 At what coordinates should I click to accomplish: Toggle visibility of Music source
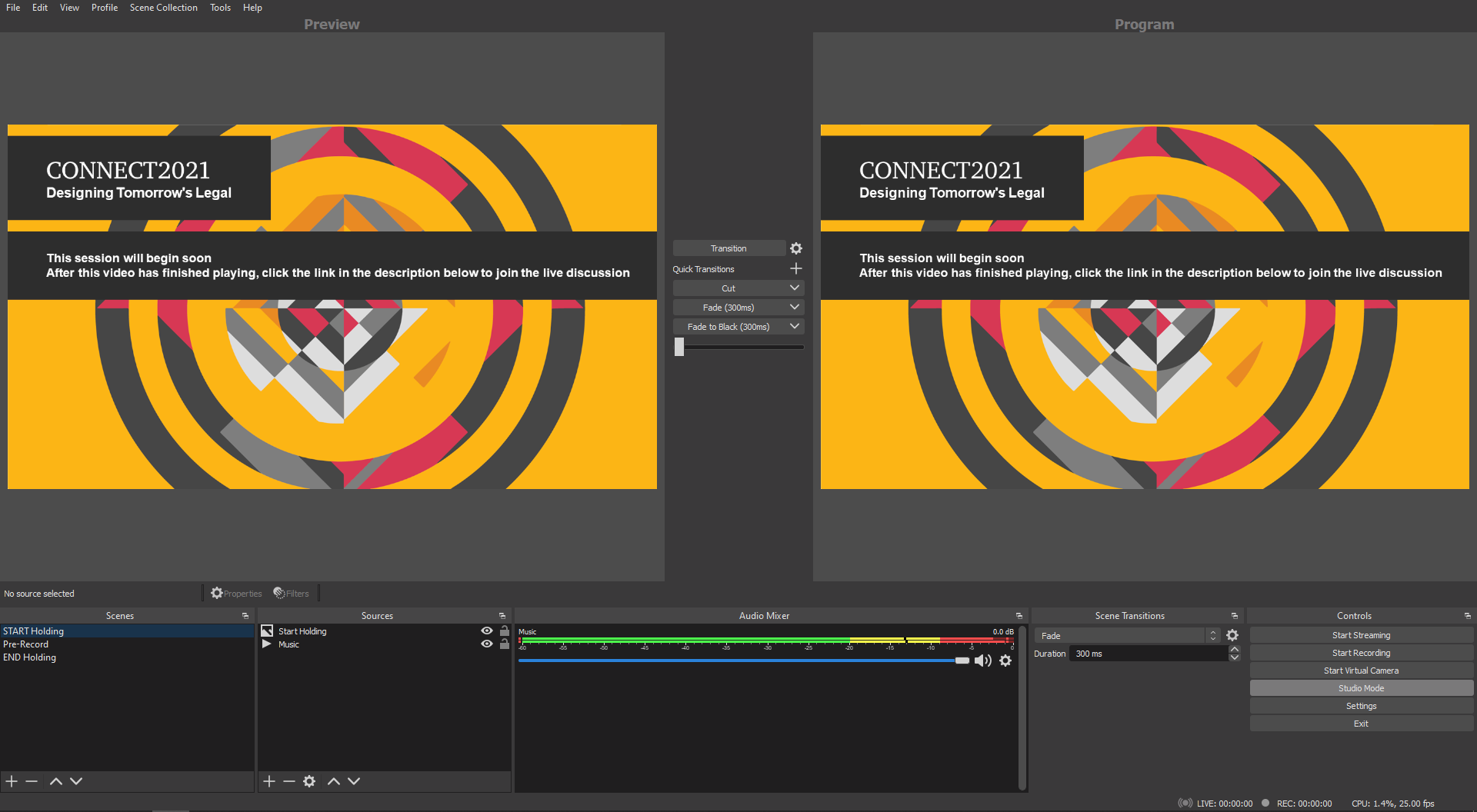click(487, 644)
